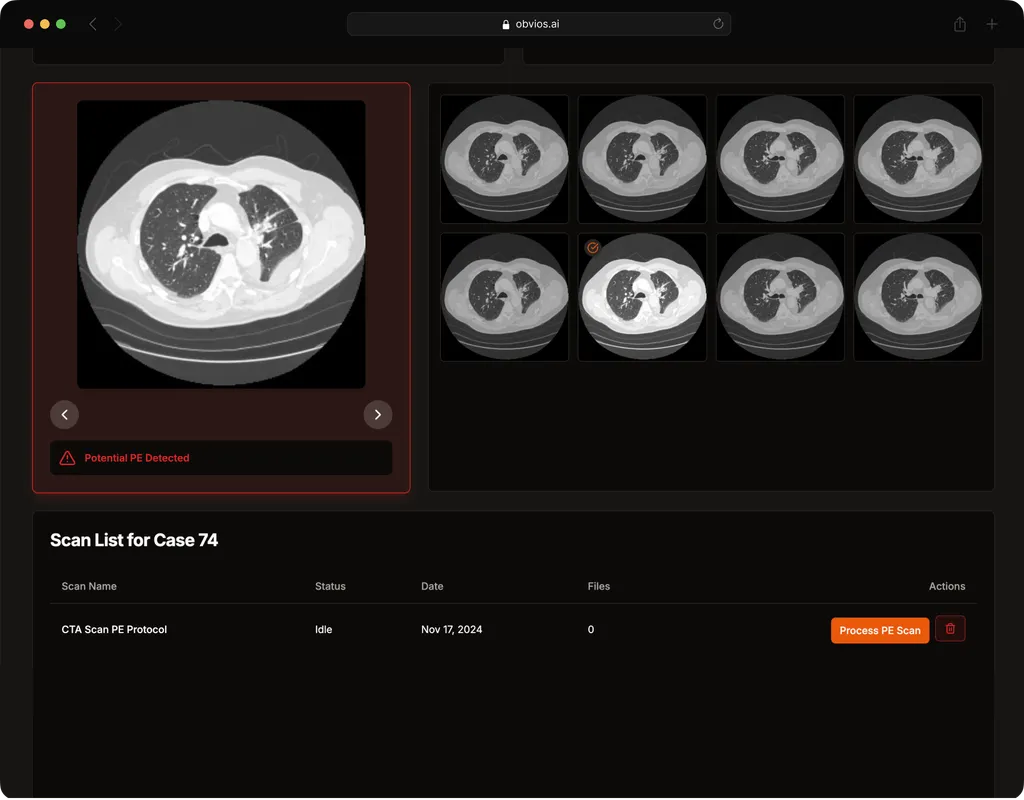
Task: Click the Process PE Scan button
Action: [x=880, y=630]
